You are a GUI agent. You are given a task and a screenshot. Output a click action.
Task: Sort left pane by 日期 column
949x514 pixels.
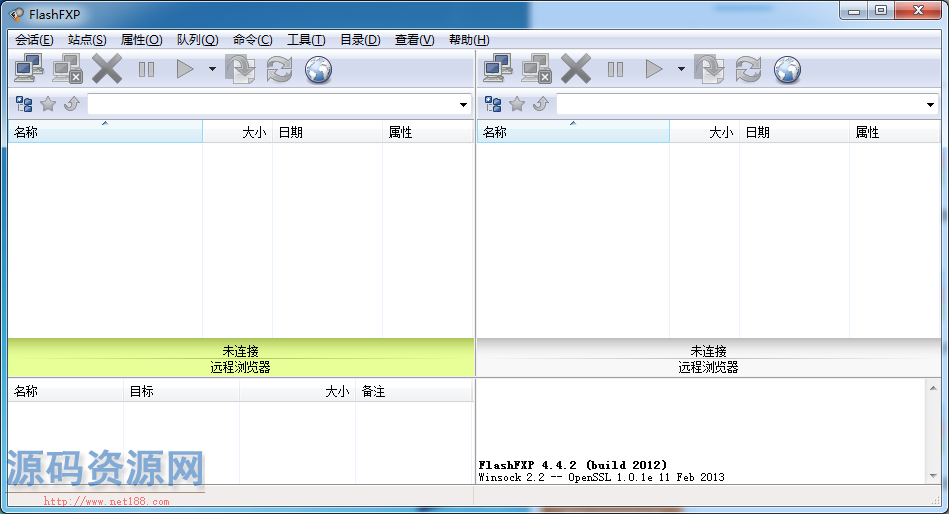pyautogui.click(x=327, y=132)
